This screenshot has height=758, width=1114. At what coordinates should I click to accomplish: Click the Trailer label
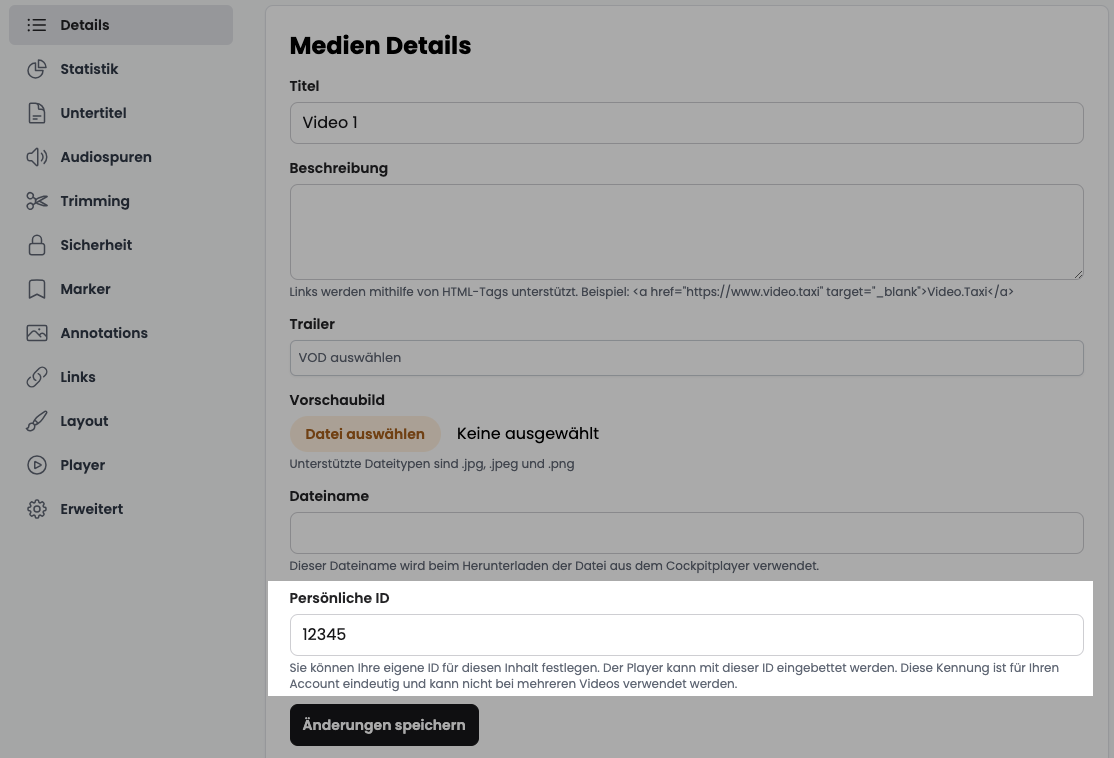(x=312, y=324)
